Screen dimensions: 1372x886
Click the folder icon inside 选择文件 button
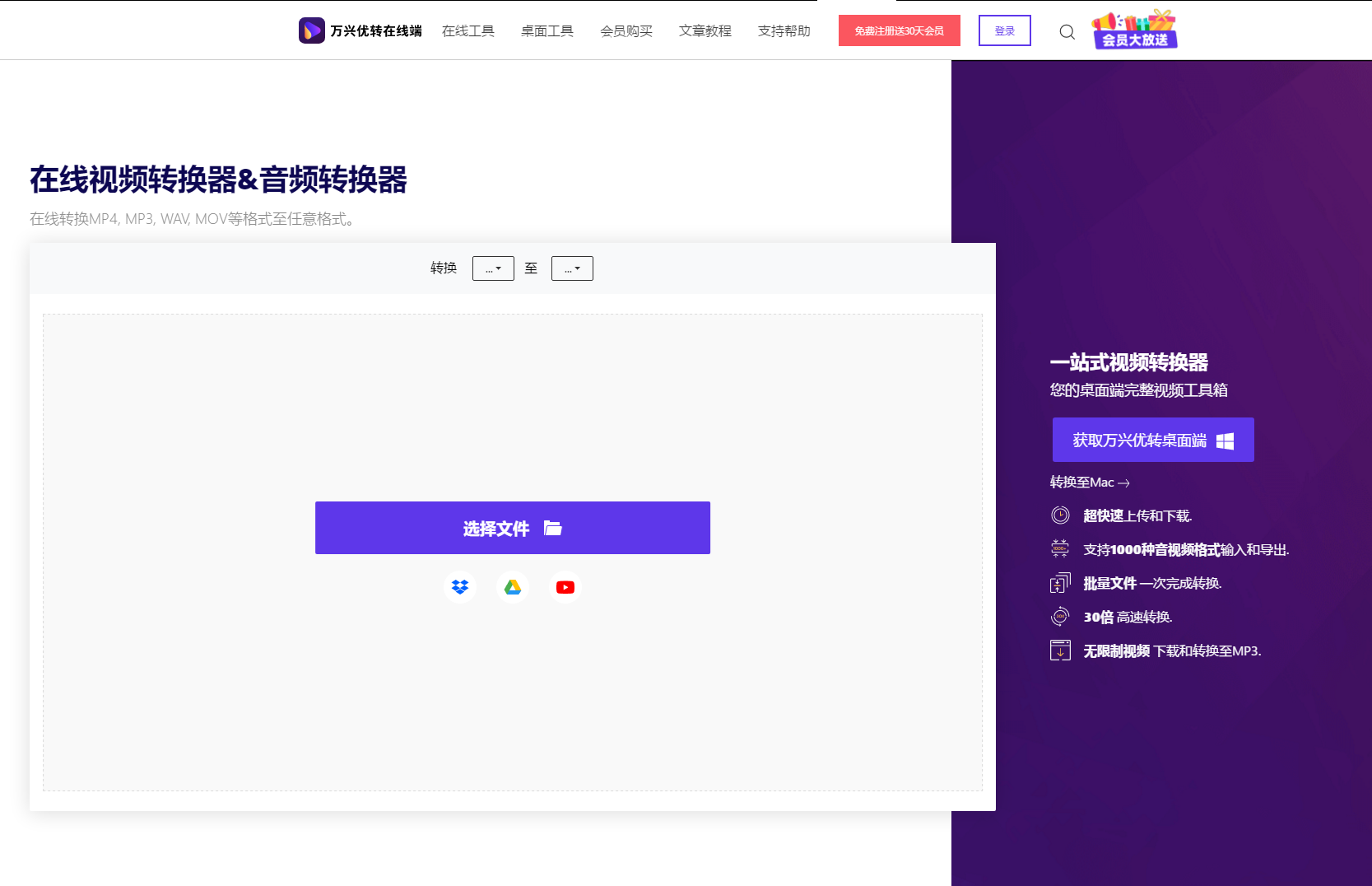pos(553,528)
